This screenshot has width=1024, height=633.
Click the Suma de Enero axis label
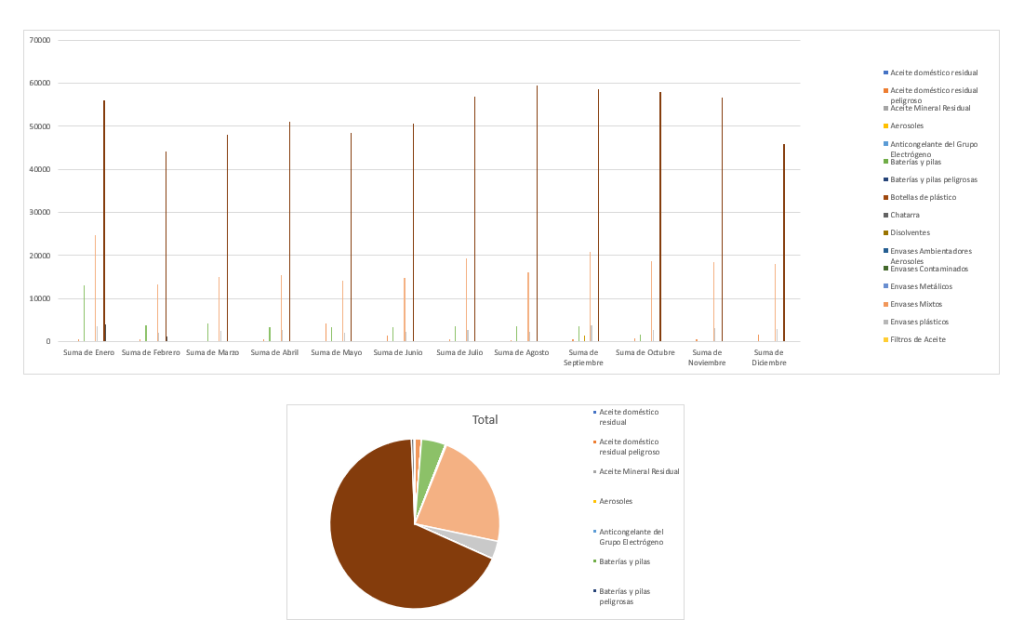[x=88, y=353]
